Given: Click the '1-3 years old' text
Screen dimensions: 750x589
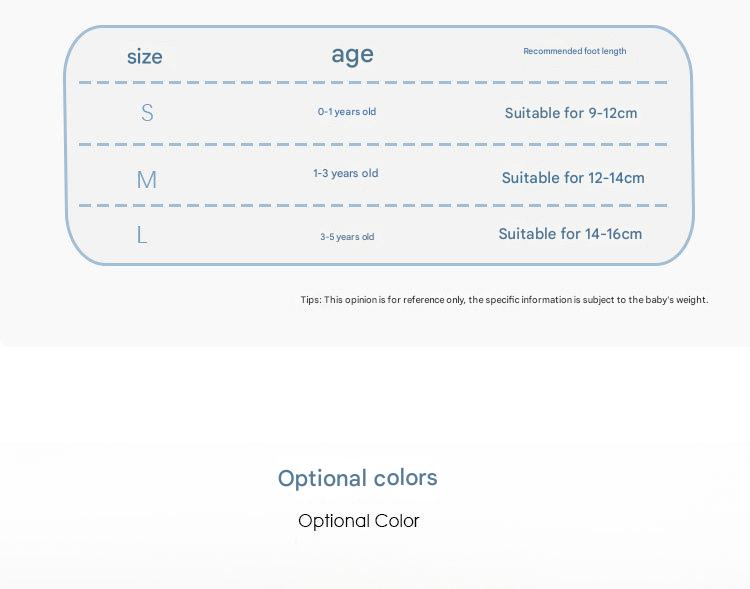Looking at the screenshot, I should 346,174.
